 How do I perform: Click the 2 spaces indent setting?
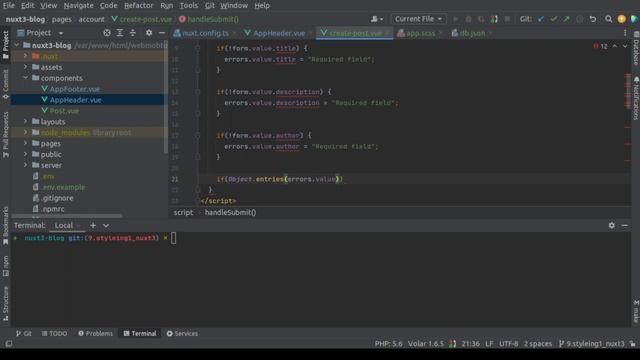coord(538,344)
